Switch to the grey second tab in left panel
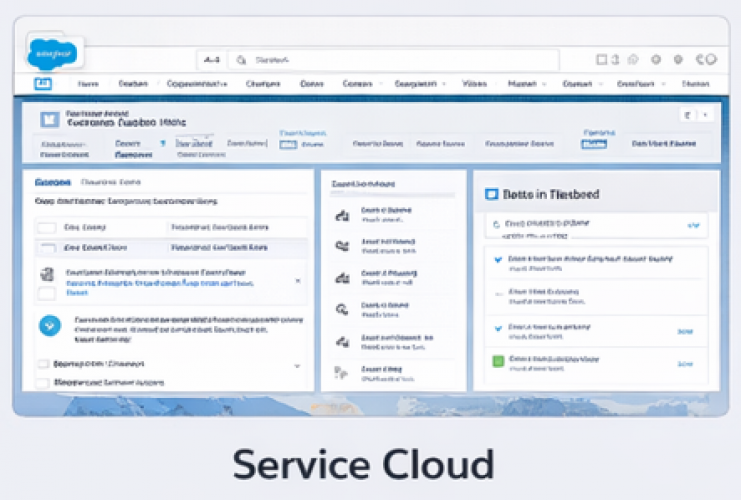 click(111, 182)
